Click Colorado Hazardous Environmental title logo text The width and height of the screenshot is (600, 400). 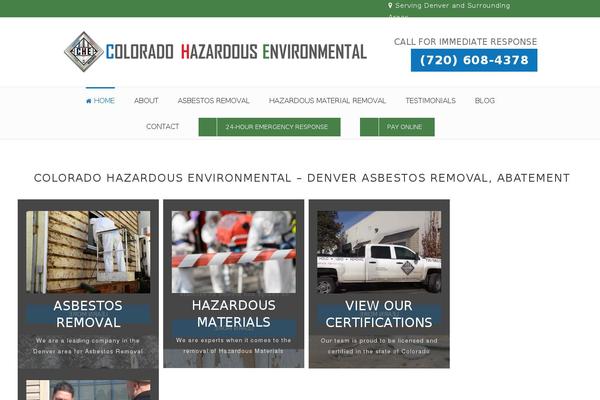click(x=236, y=52)
